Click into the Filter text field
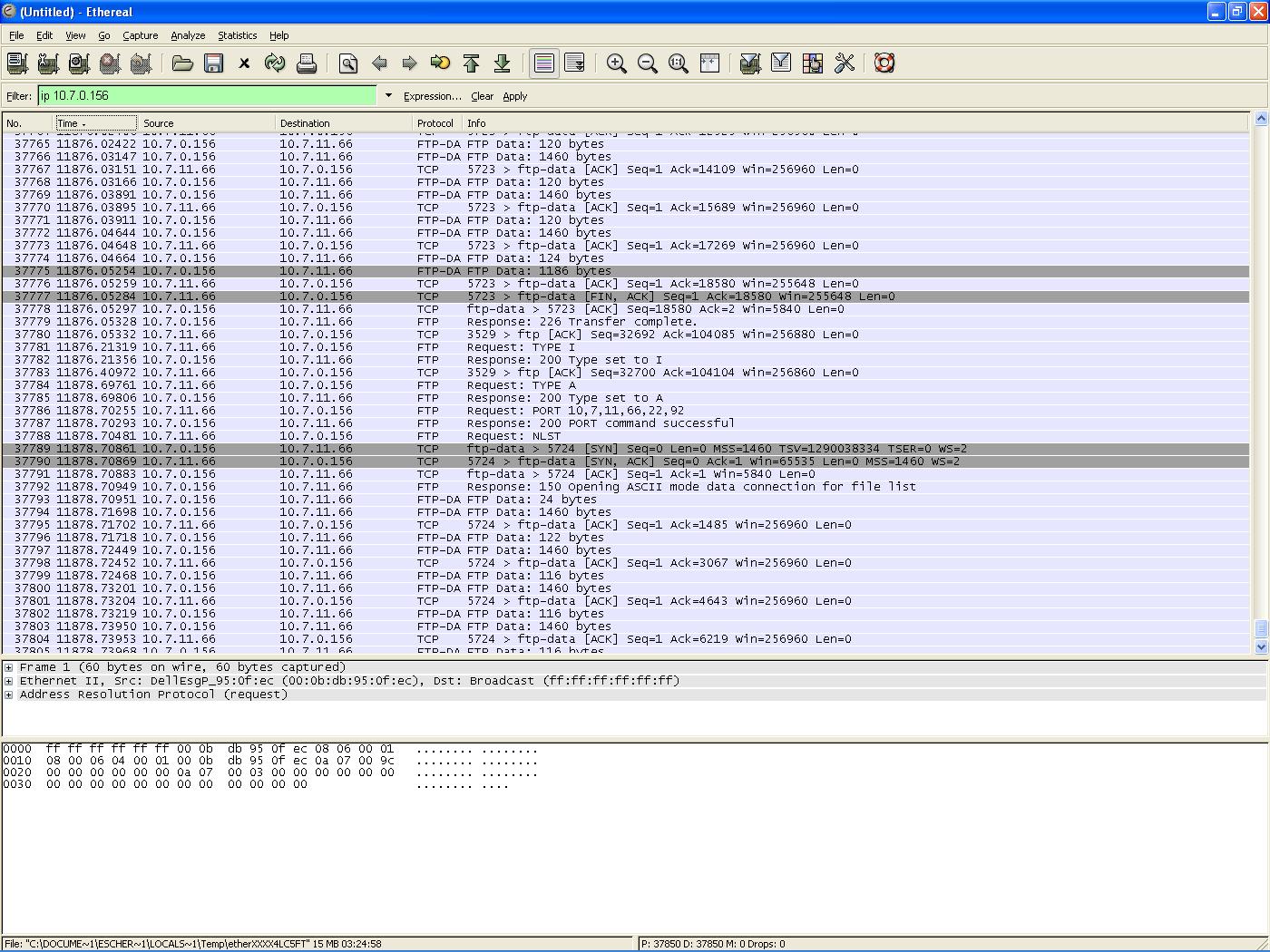The width and height of the screenshot is (1270, 952). [207, 96]
